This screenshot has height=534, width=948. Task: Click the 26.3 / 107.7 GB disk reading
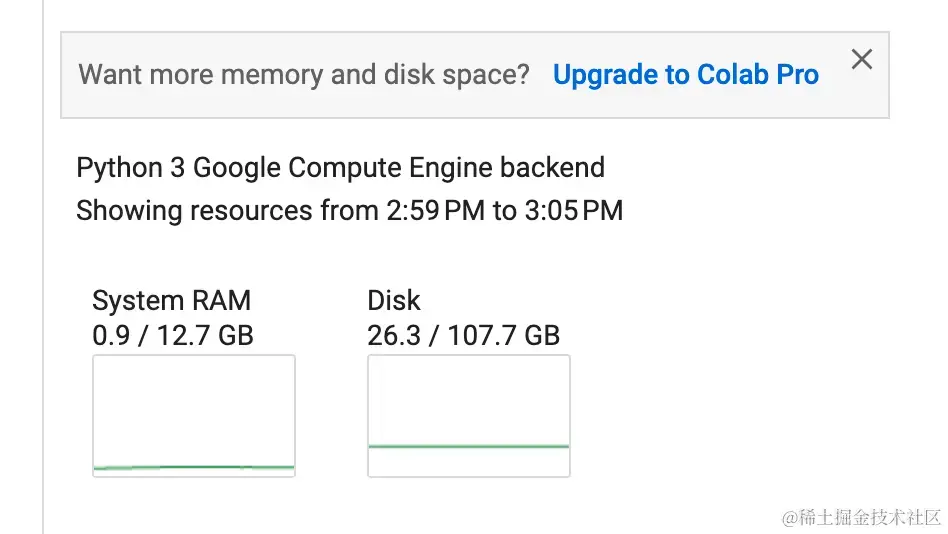click(463, 335)
